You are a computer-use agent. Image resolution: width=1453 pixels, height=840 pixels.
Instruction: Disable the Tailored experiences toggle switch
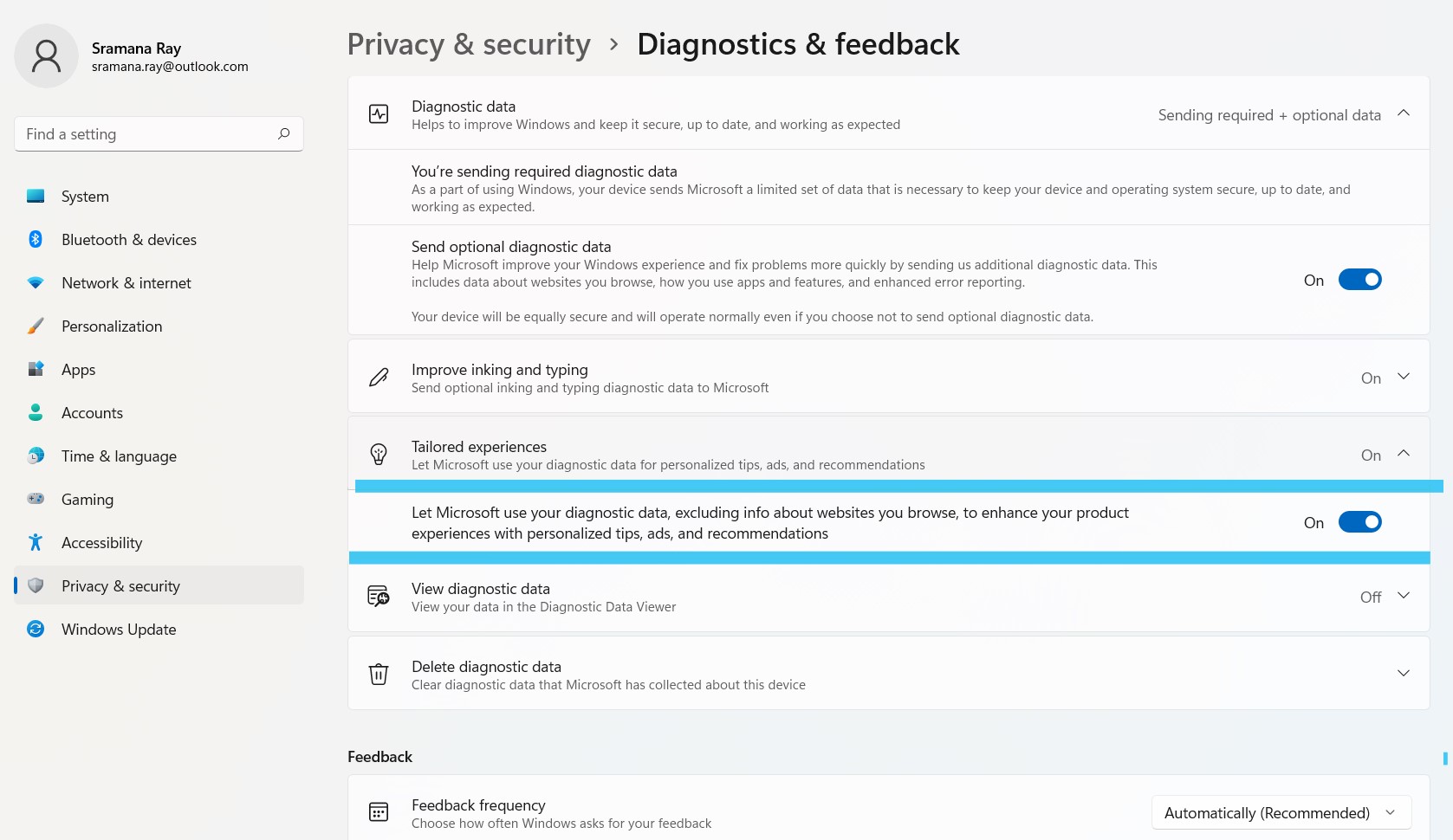pyautogui.click(x=1359, y=522)
